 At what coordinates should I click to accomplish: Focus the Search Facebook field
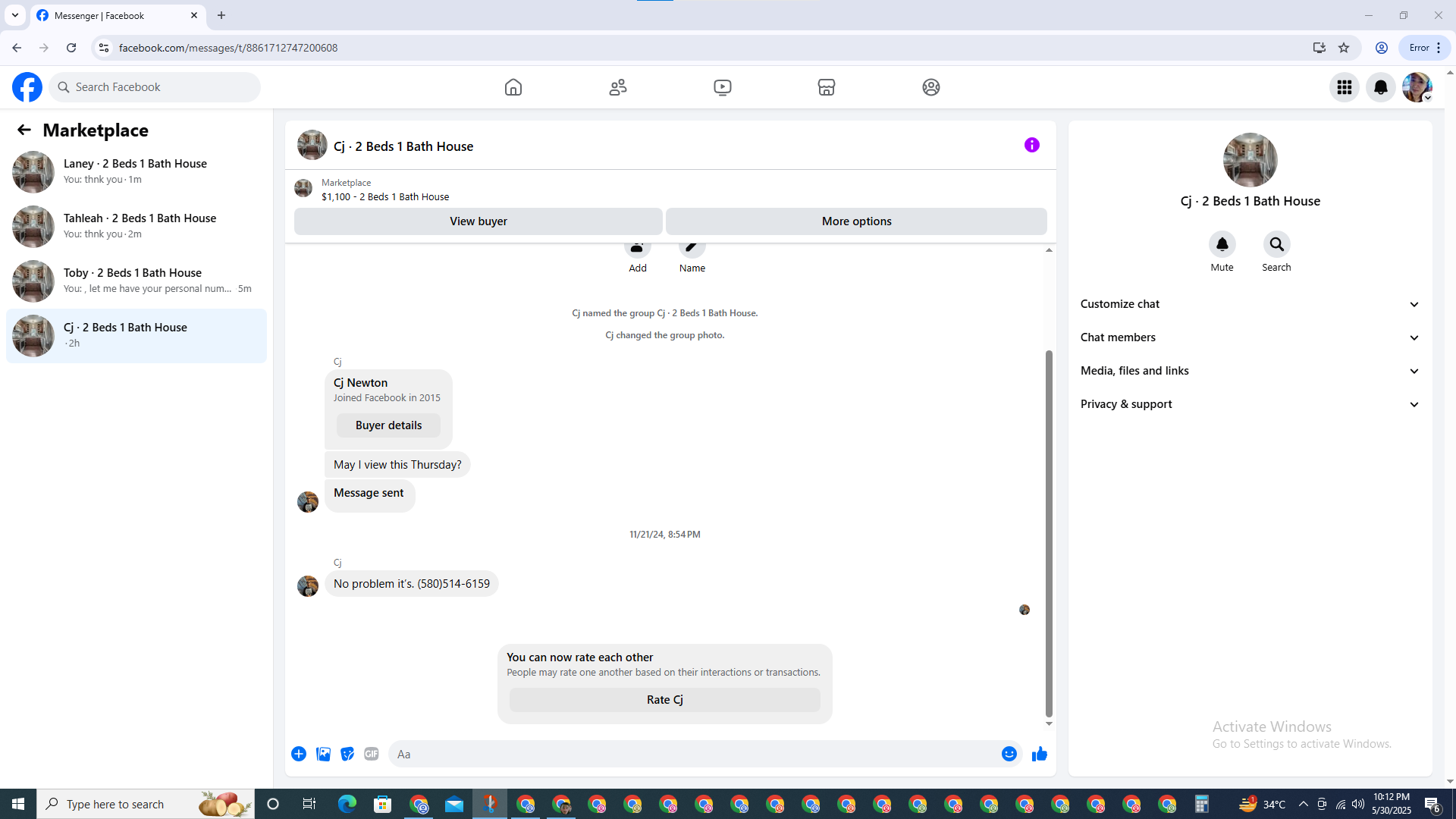click(155, 87)
